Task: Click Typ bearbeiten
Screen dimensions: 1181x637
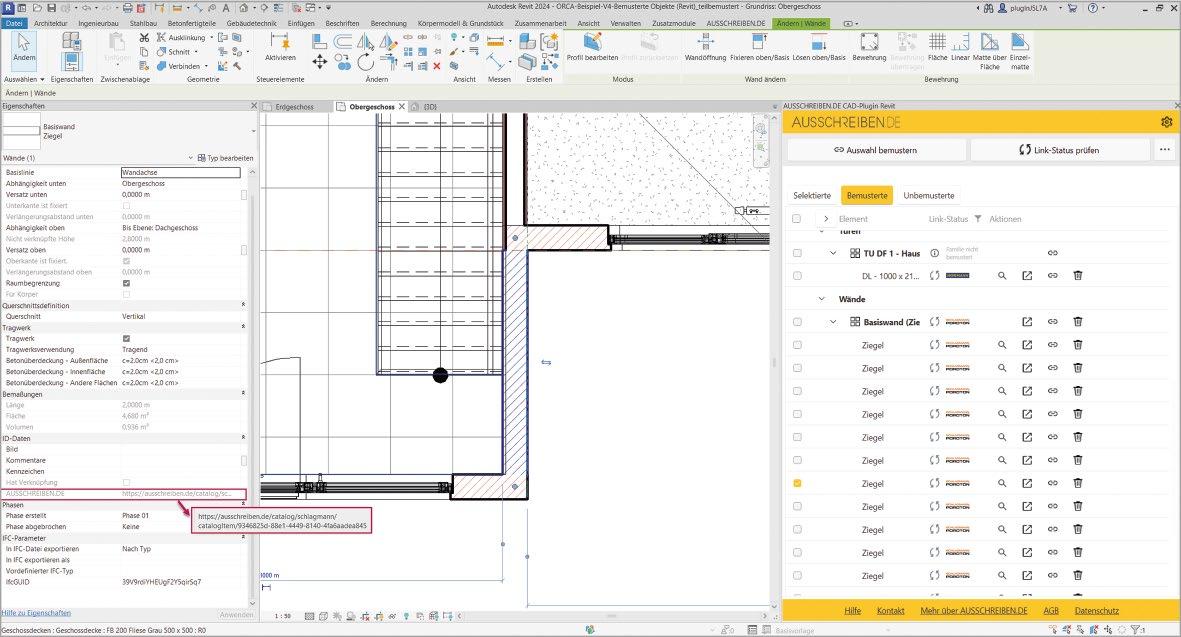Action: 226,158
